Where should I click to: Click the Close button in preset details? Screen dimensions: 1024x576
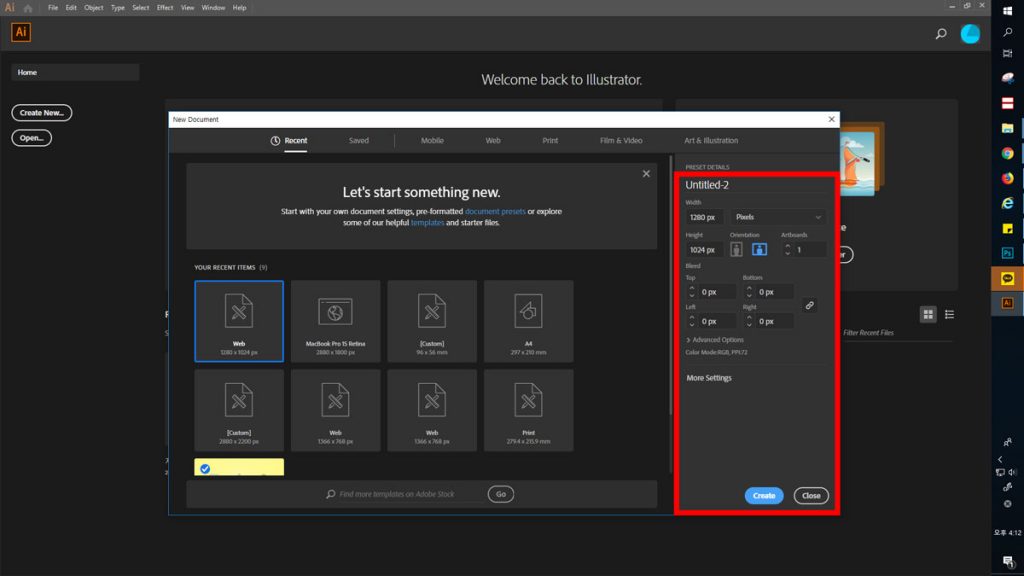pos(811,496)
